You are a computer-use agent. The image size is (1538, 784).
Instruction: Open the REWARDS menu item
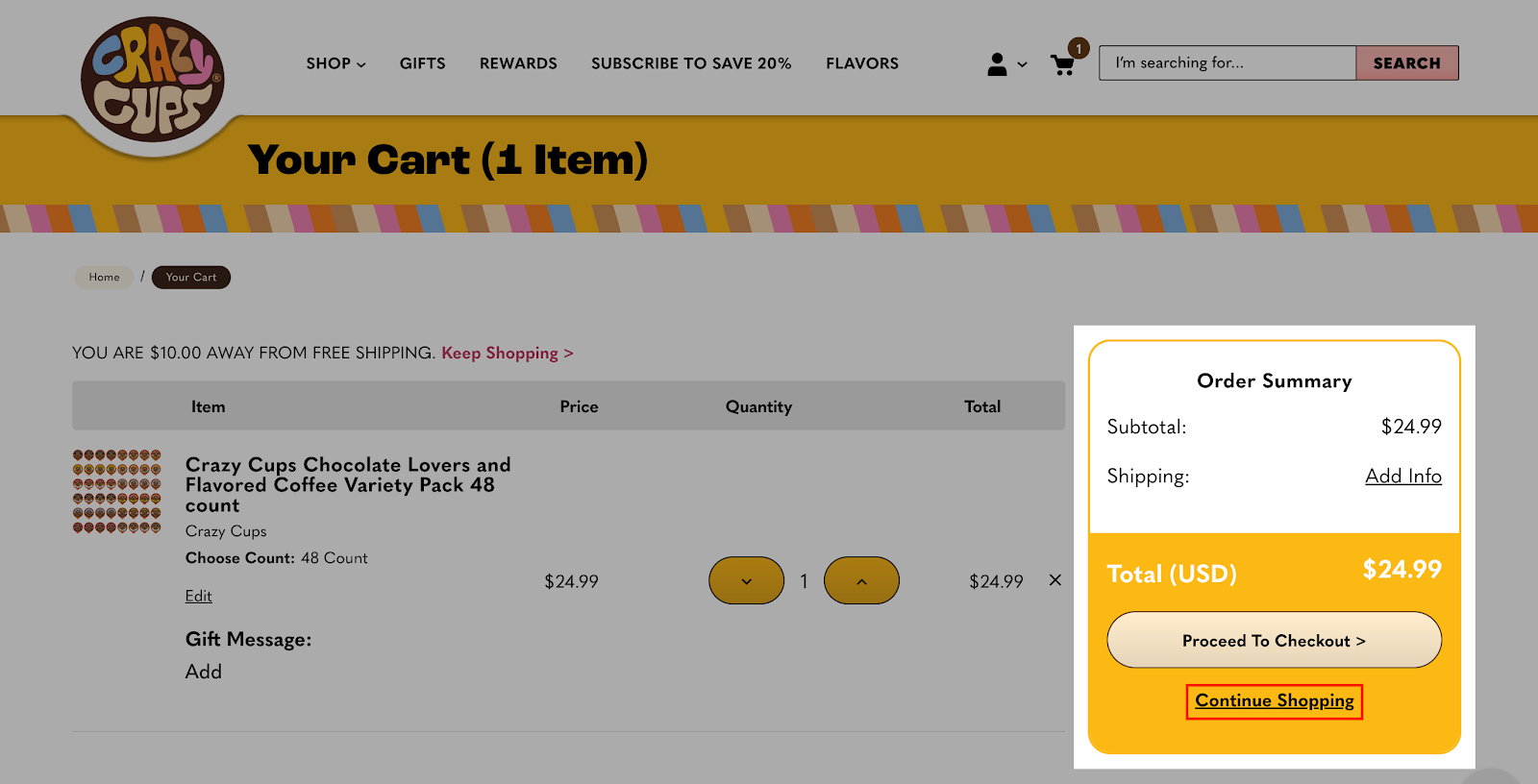coord(518,63)
